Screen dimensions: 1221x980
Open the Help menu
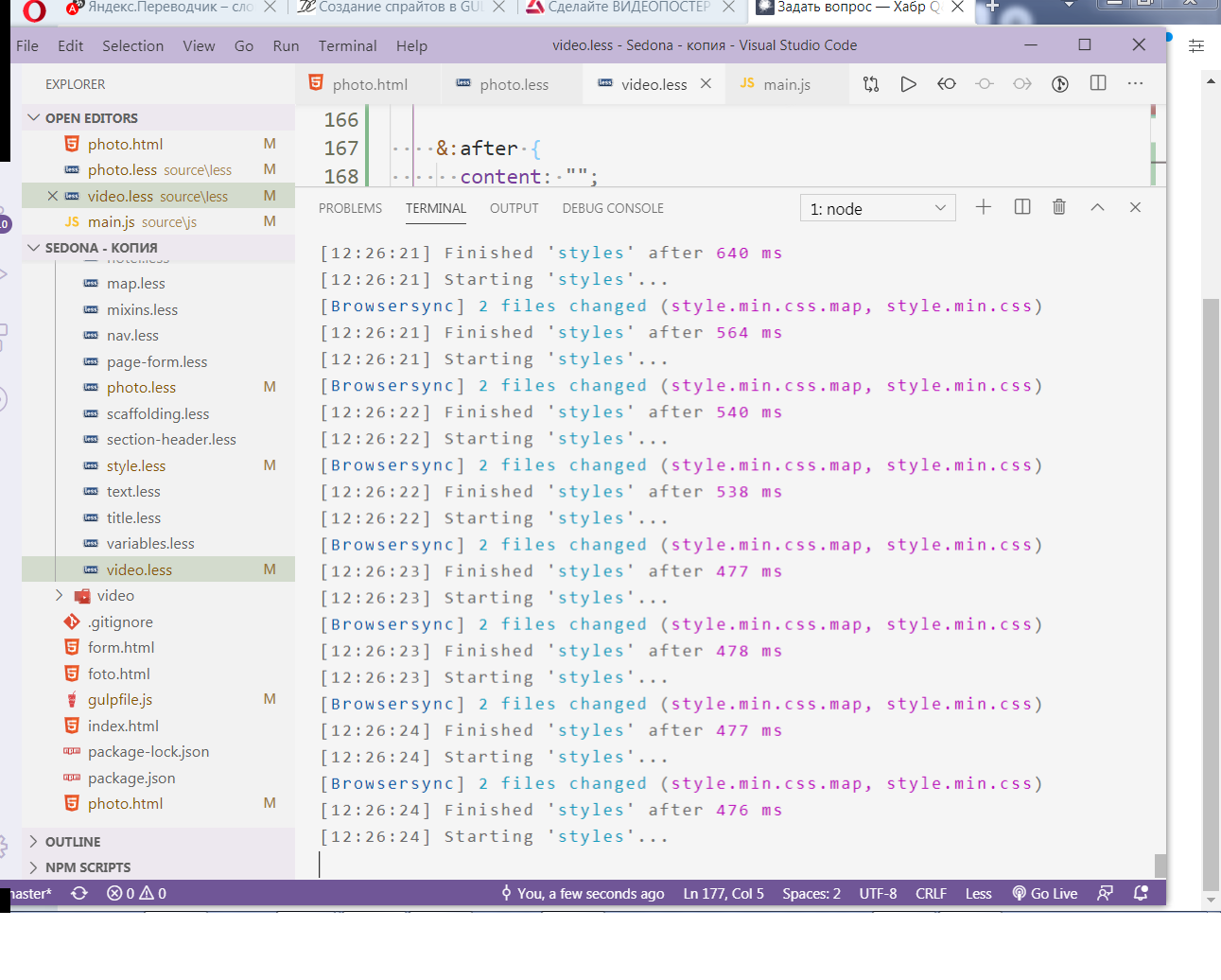[411, 45]
